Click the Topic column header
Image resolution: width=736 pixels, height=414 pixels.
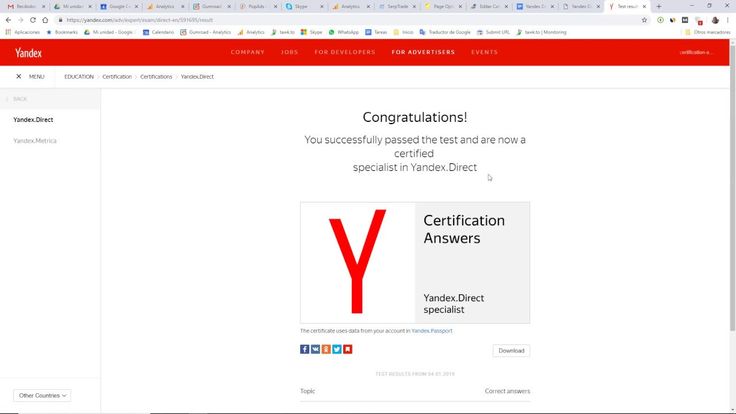tap(307, 391)
